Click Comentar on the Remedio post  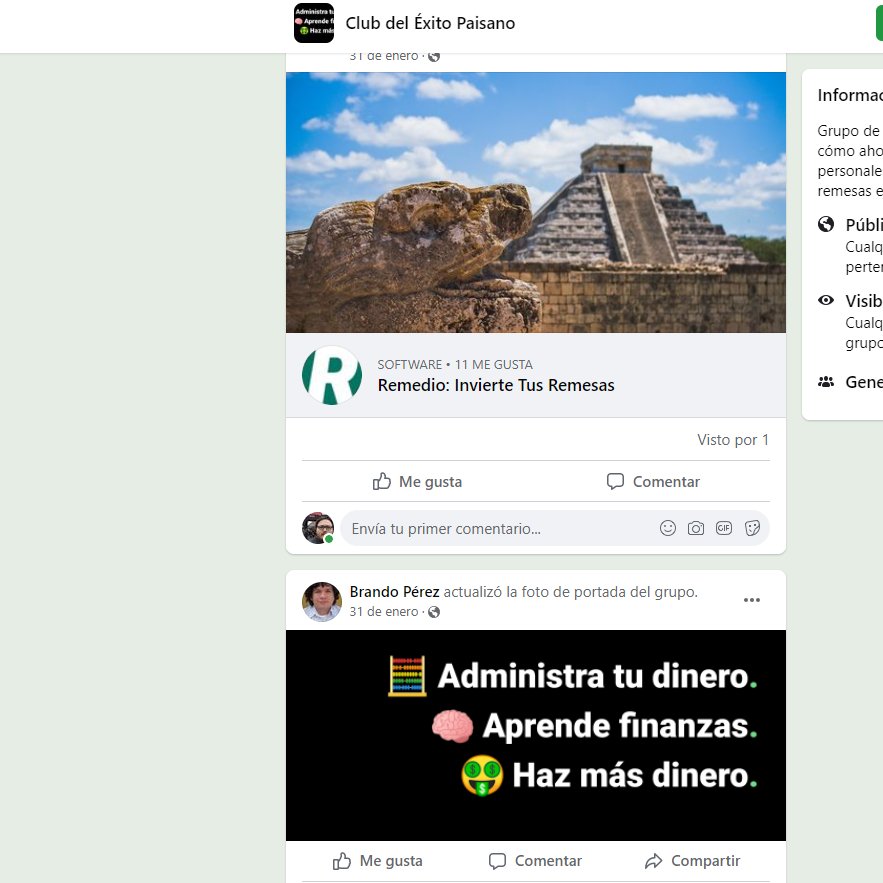pyautogui.click(x=653, y=481)
